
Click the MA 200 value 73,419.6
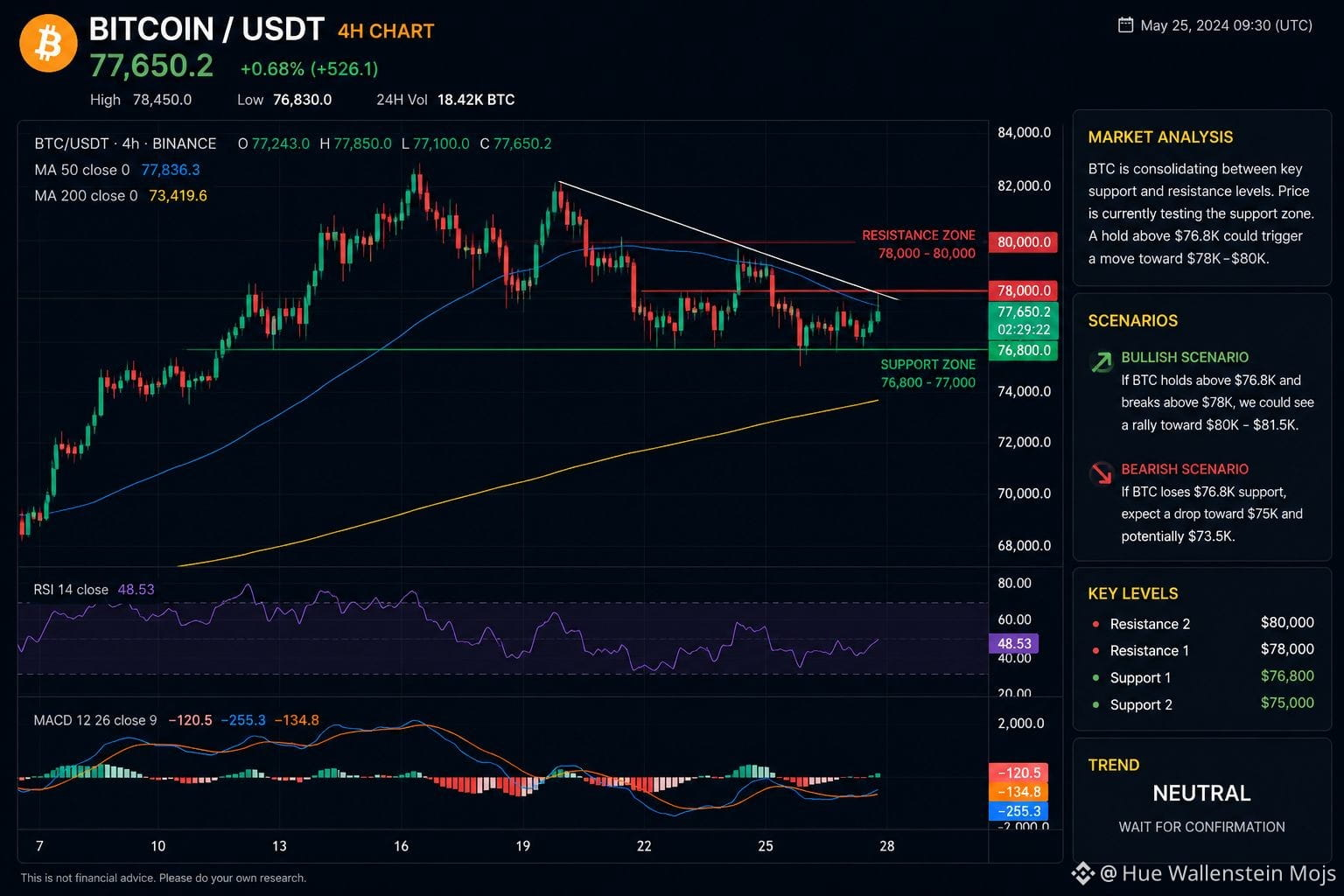(x=178, y=196)
